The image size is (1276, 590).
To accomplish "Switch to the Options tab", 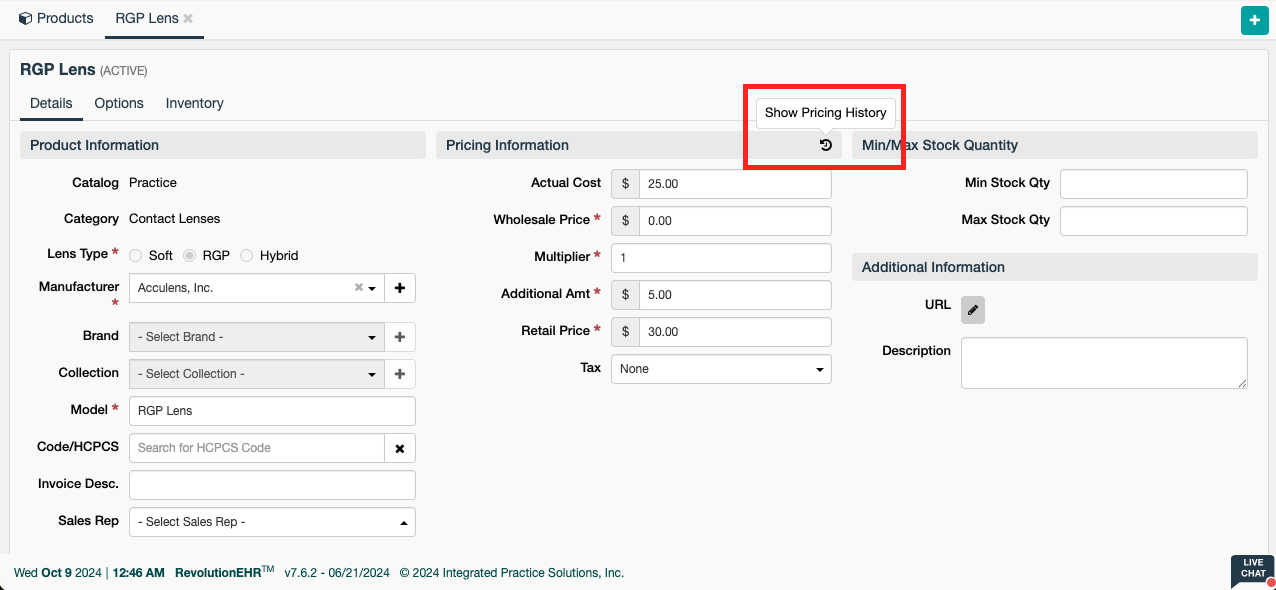I will (119, 103).
